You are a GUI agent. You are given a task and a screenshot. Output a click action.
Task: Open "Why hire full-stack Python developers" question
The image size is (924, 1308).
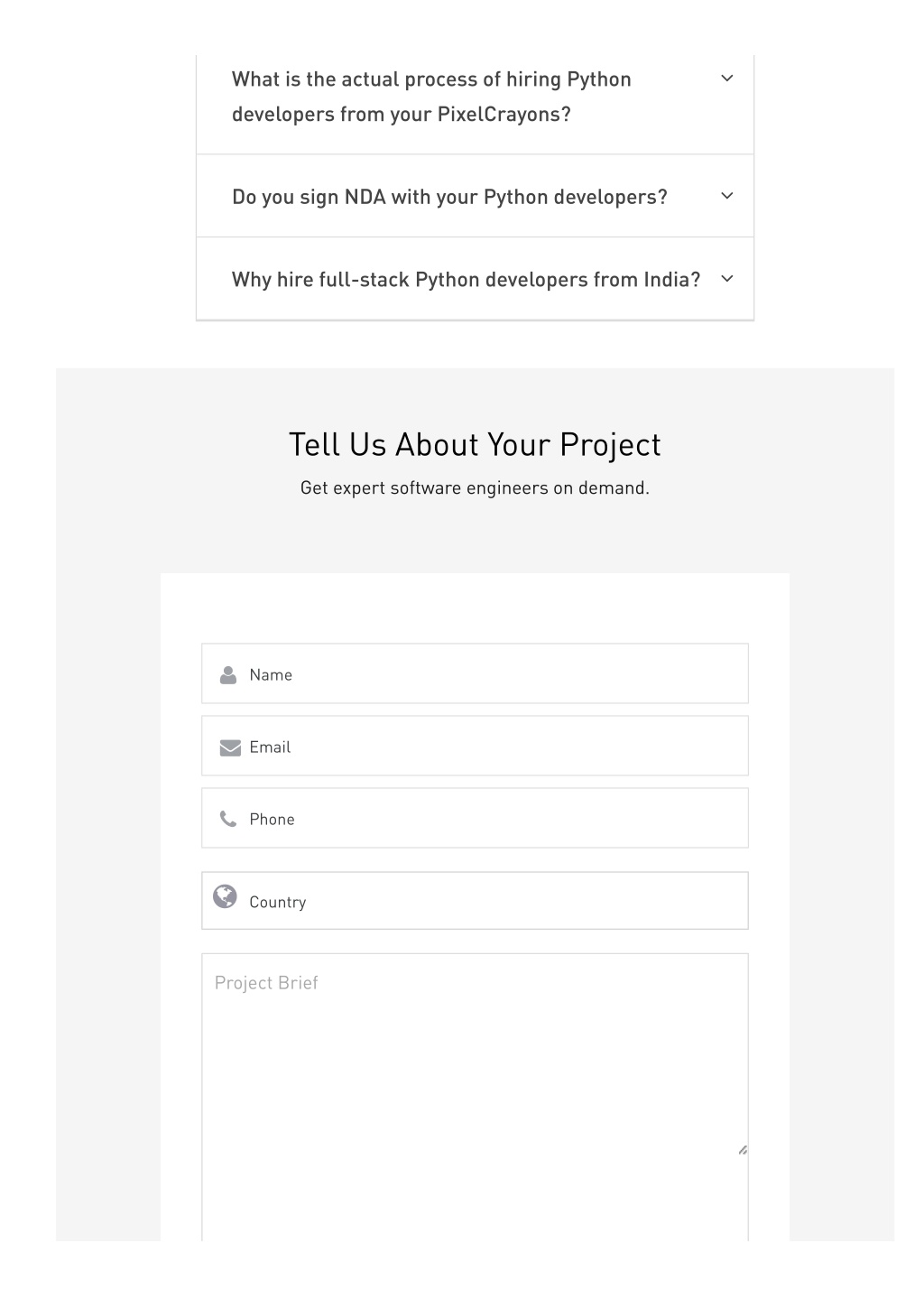[466, 280]
